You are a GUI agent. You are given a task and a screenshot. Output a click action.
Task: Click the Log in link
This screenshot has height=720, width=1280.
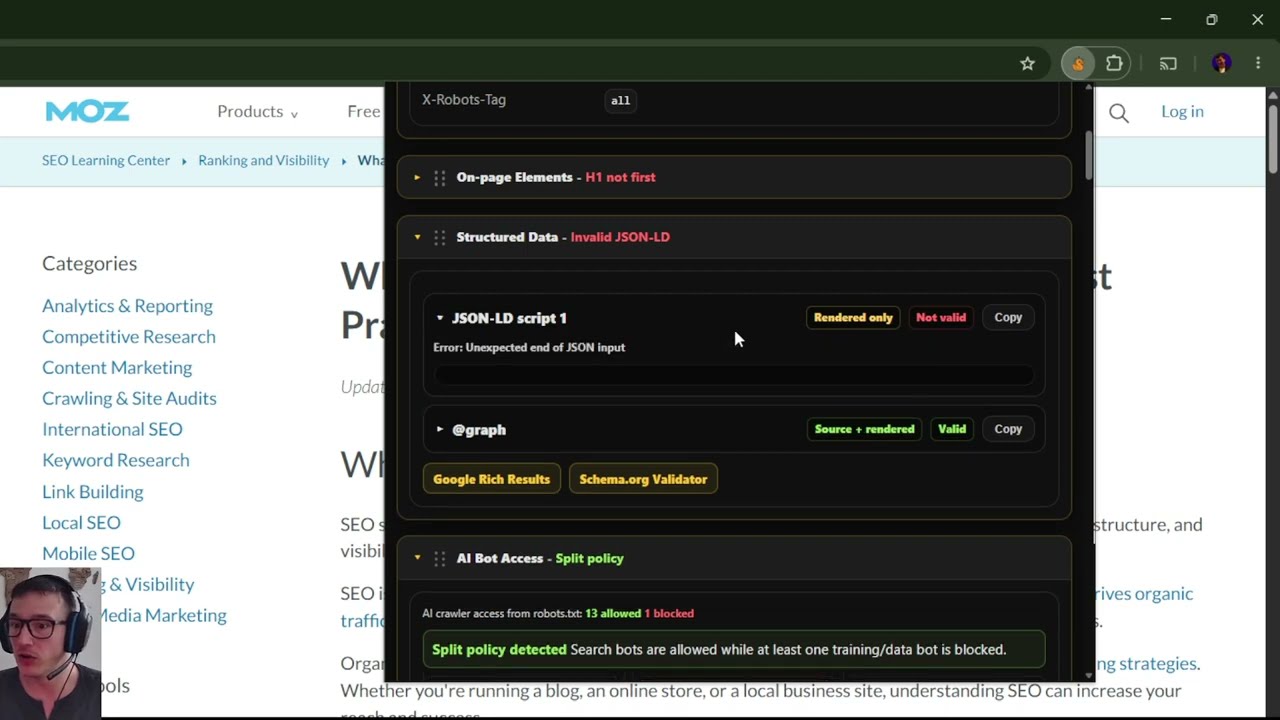(x=1182, y=111)
